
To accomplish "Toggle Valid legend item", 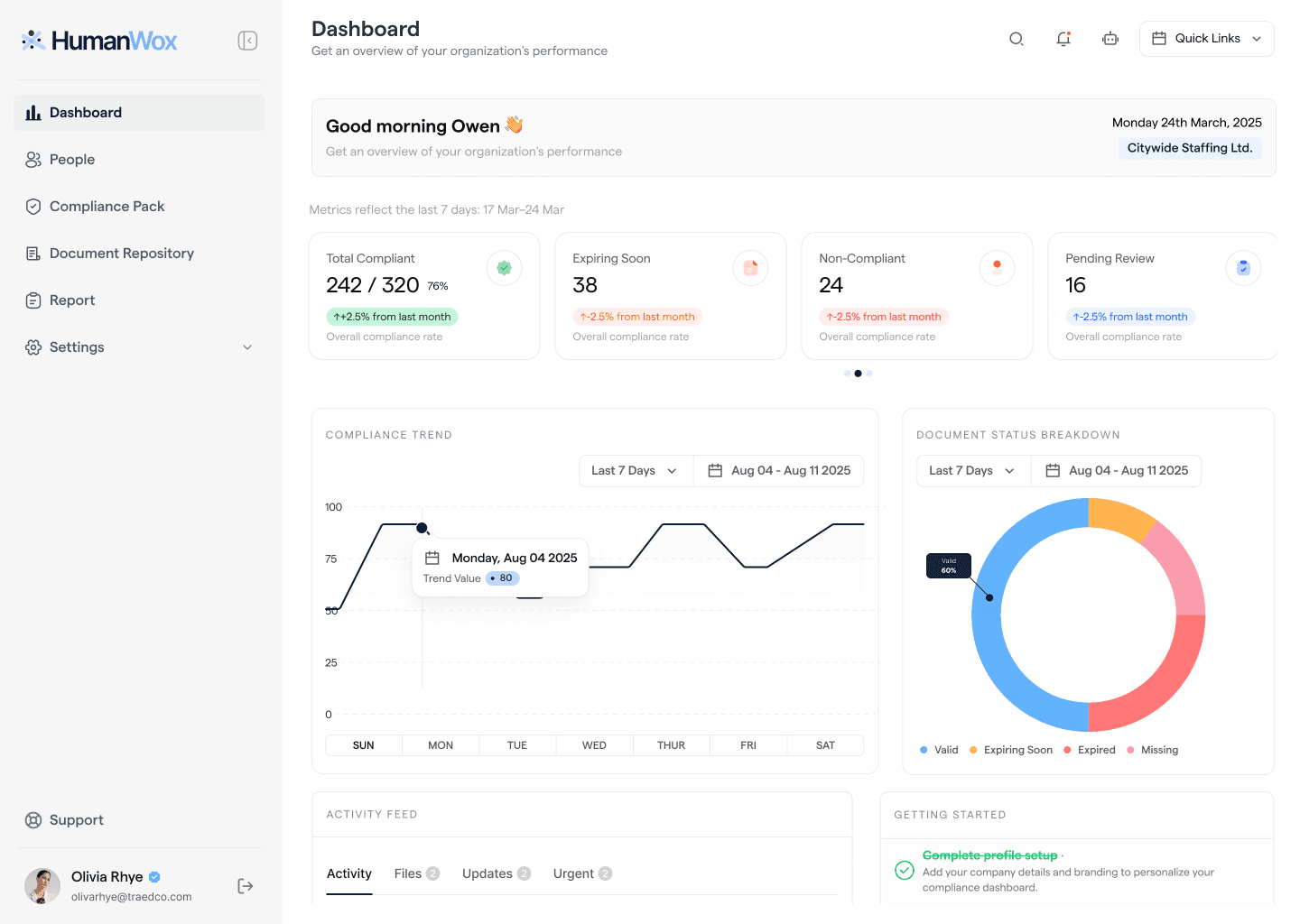I will [939, 750].
